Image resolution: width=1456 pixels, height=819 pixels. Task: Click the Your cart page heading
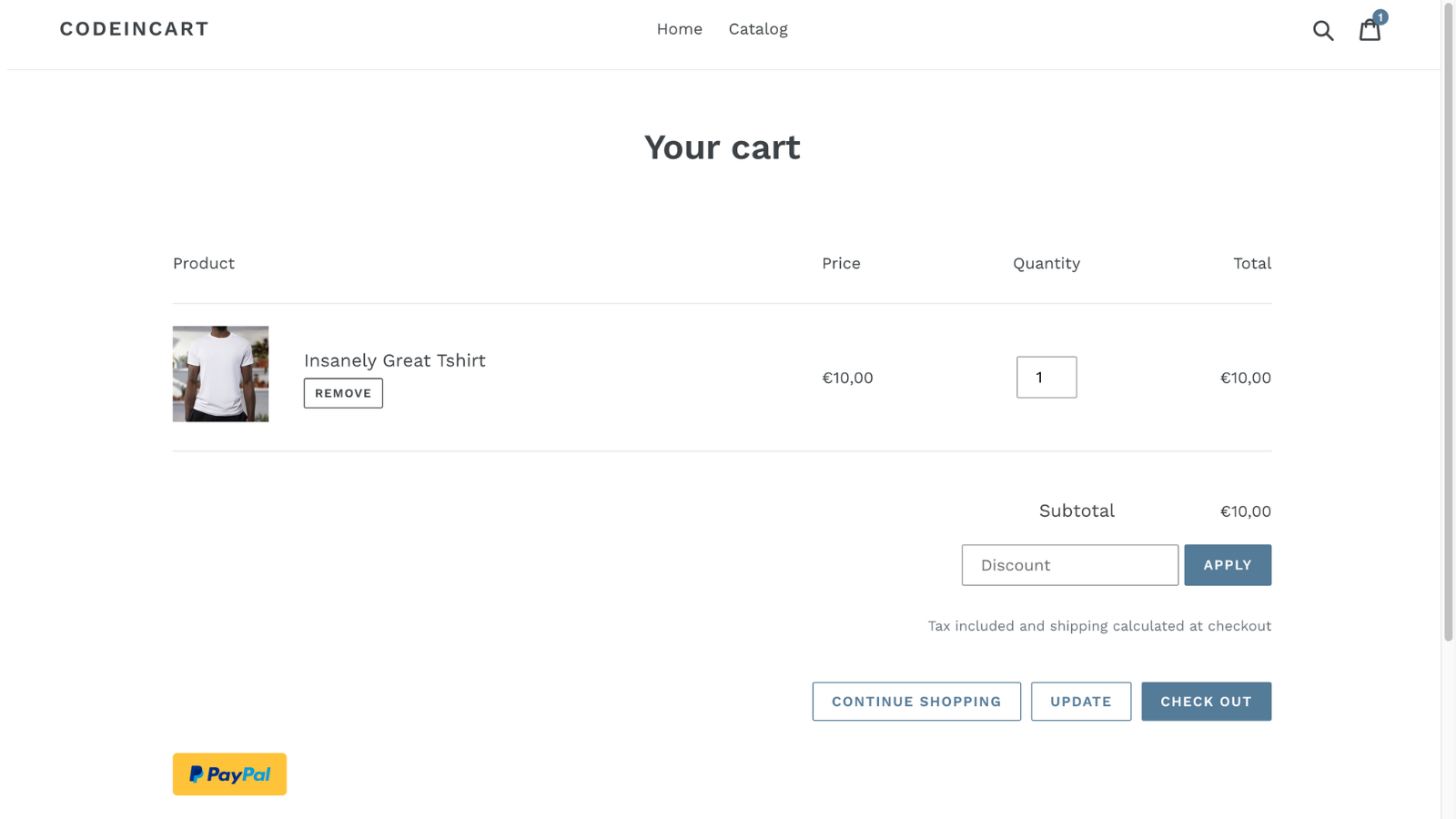click(722, 147)
